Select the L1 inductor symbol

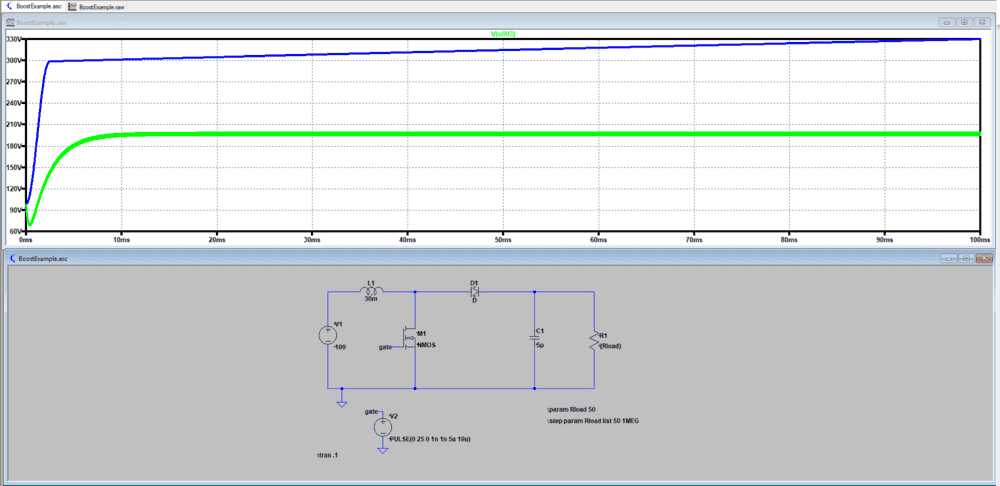(x=372, y=291)
